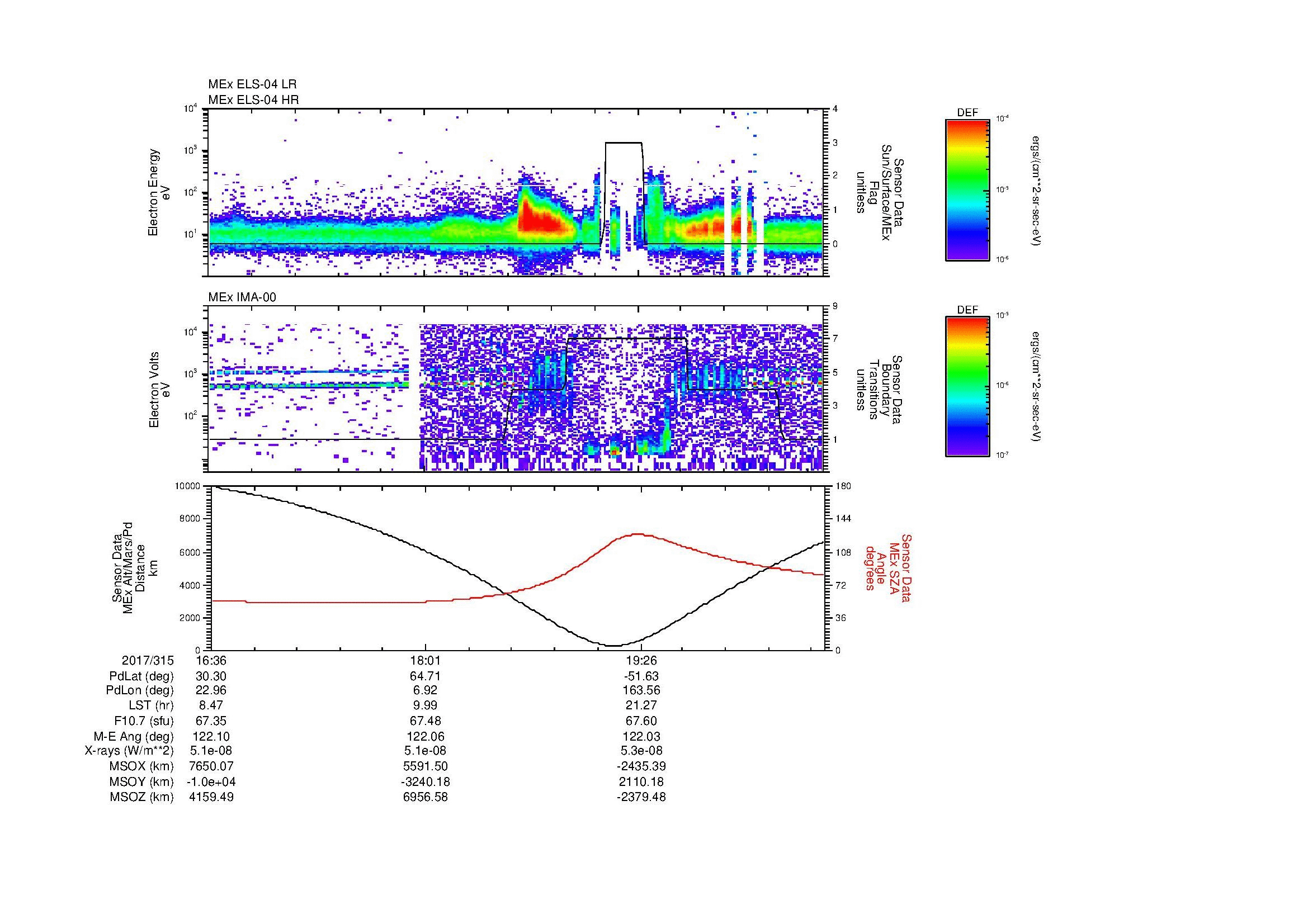Viewport: 1308px width, 924px height.
Task: Click M-E Ang value 122.10
Action: pyautogui.click(x=211, y=736)
